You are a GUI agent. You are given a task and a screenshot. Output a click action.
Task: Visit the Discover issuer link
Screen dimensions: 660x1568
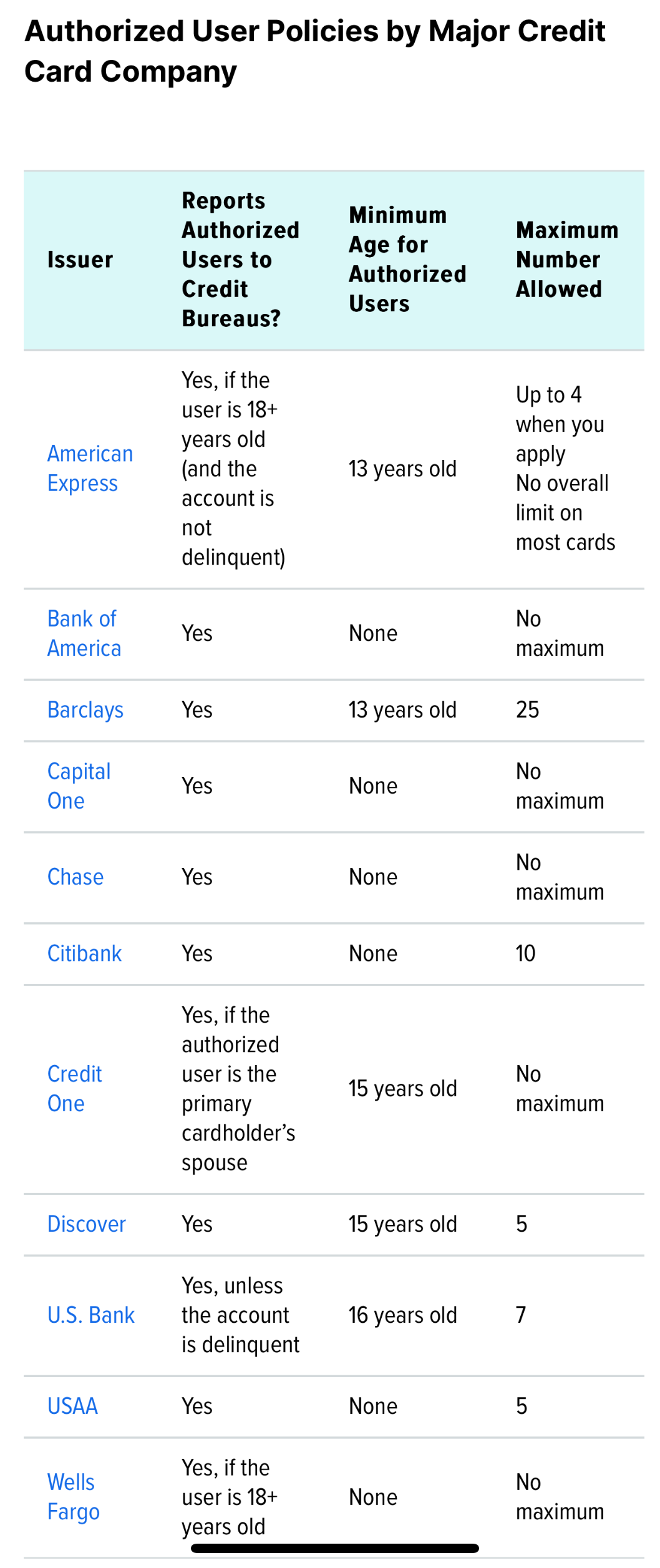coord(87,1224)
